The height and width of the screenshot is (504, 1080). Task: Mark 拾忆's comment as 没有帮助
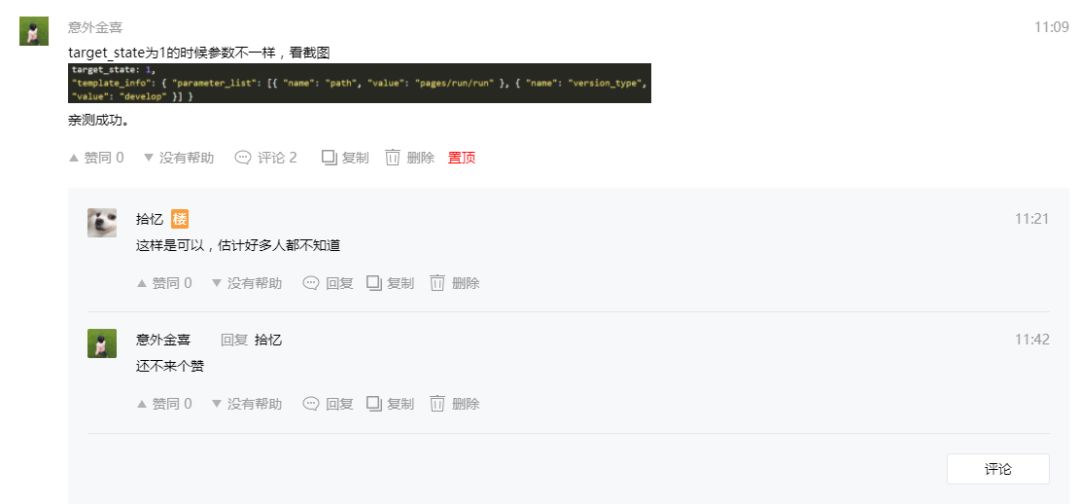click(x=247, y=283)
